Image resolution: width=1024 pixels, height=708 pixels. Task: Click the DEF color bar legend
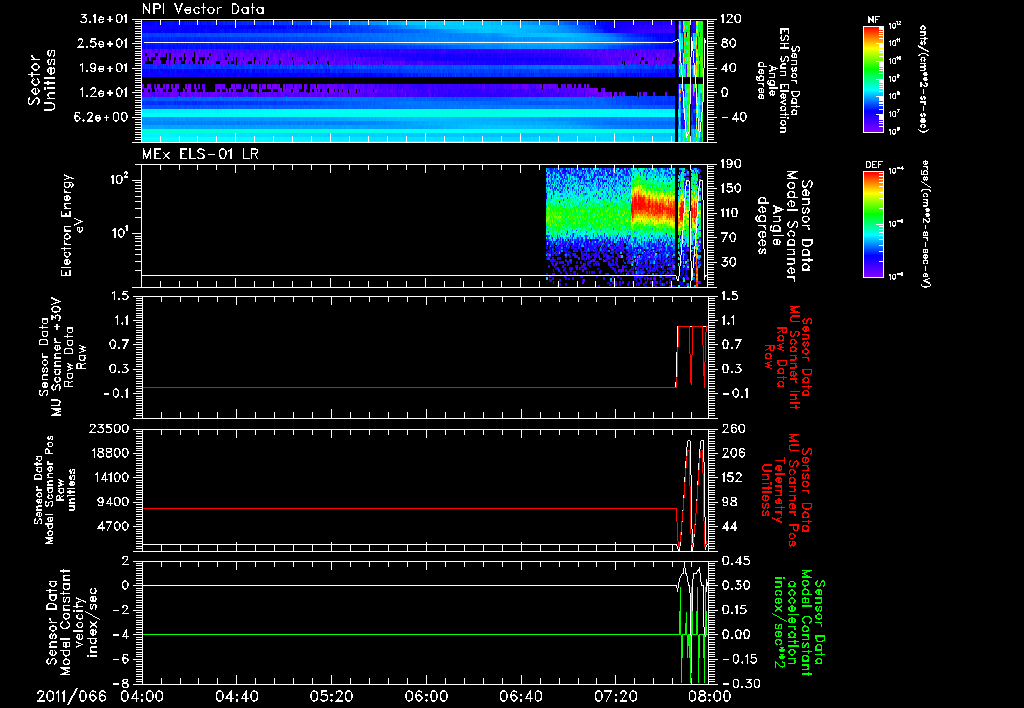(x=873, y=223)
